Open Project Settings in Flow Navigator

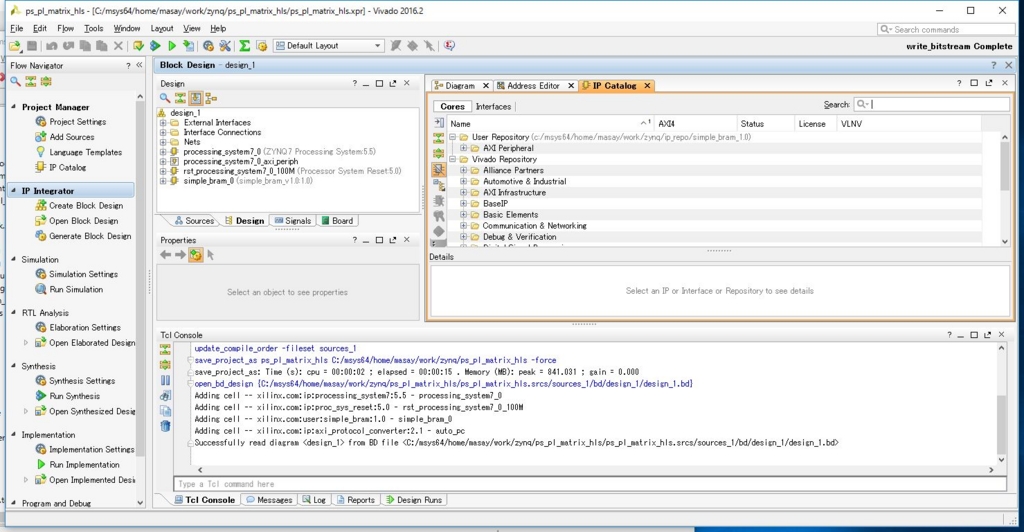coord(77,122)
